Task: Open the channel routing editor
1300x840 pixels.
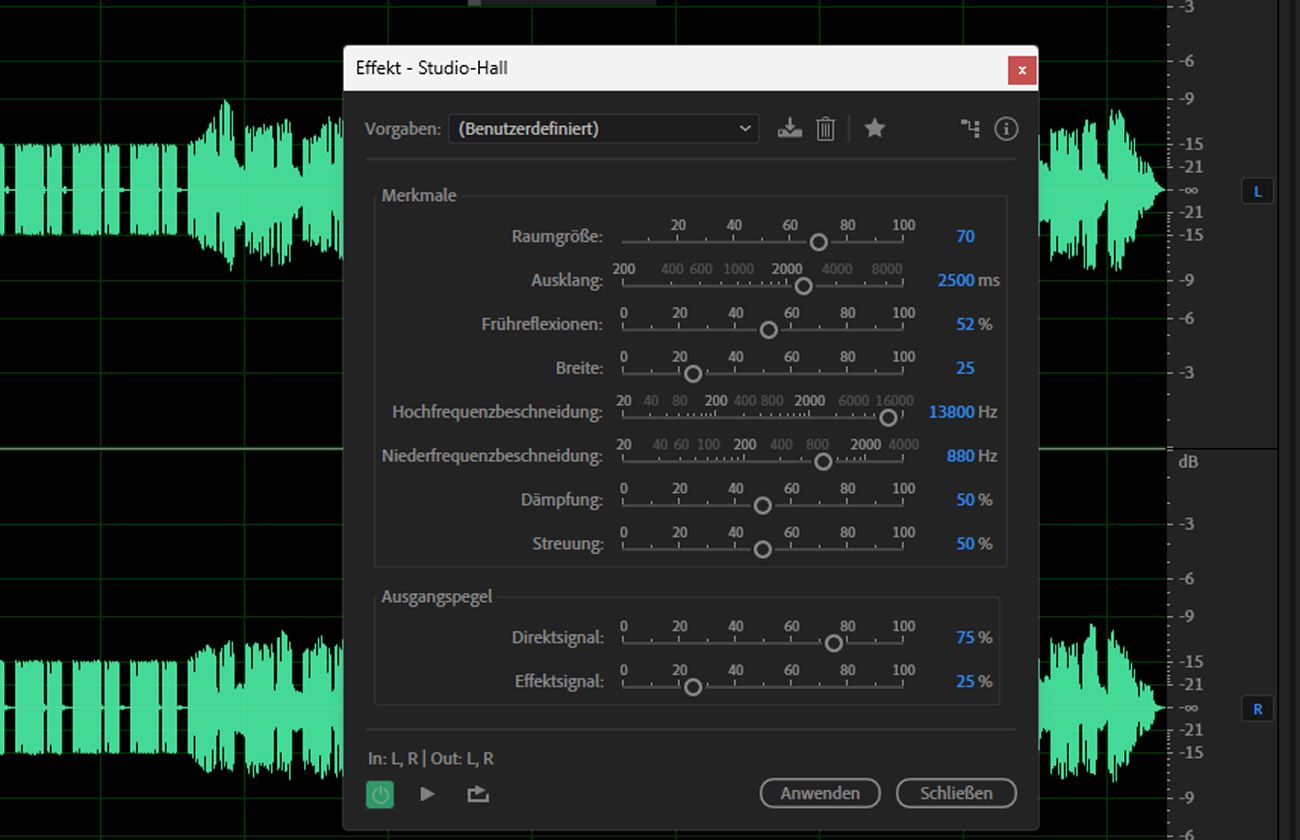Action: click(x=970, y=128)
